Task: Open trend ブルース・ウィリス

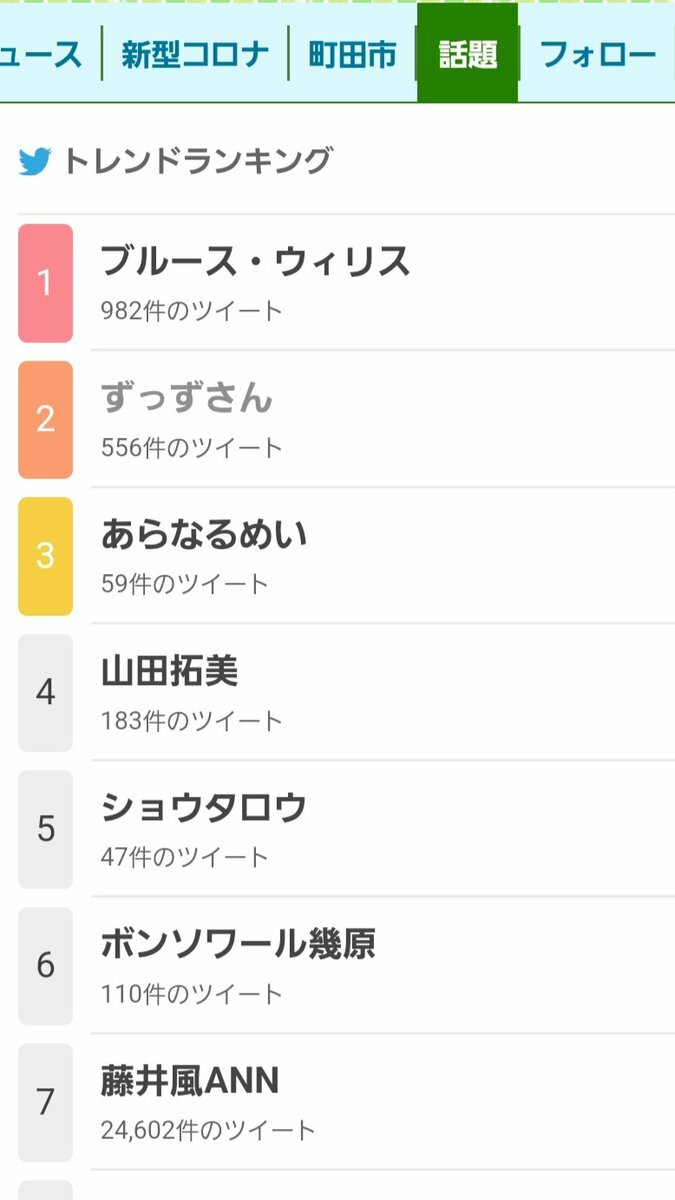Action: (255, 262)
